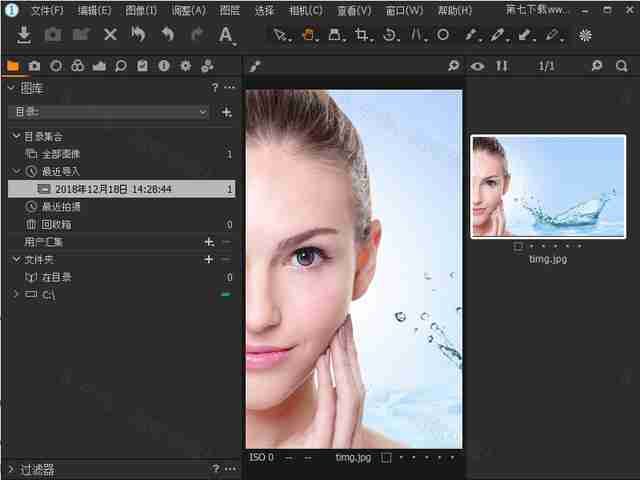Select the crop tool in the toolbar
Screen dimensions: 640x480
click(x=361, y=35)
